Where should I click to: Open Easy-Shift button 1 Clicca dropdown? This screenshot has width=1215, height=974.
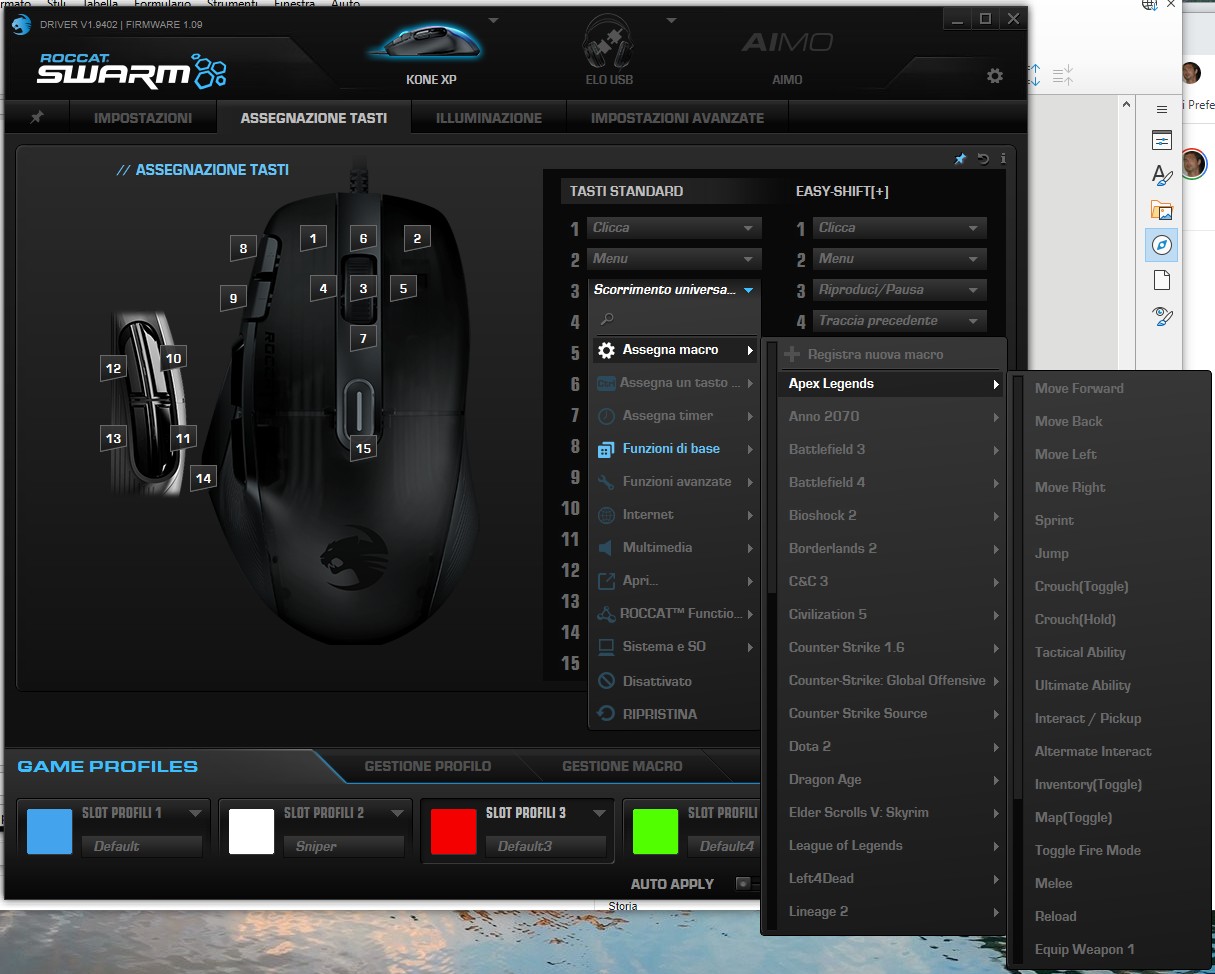point(899,228)
